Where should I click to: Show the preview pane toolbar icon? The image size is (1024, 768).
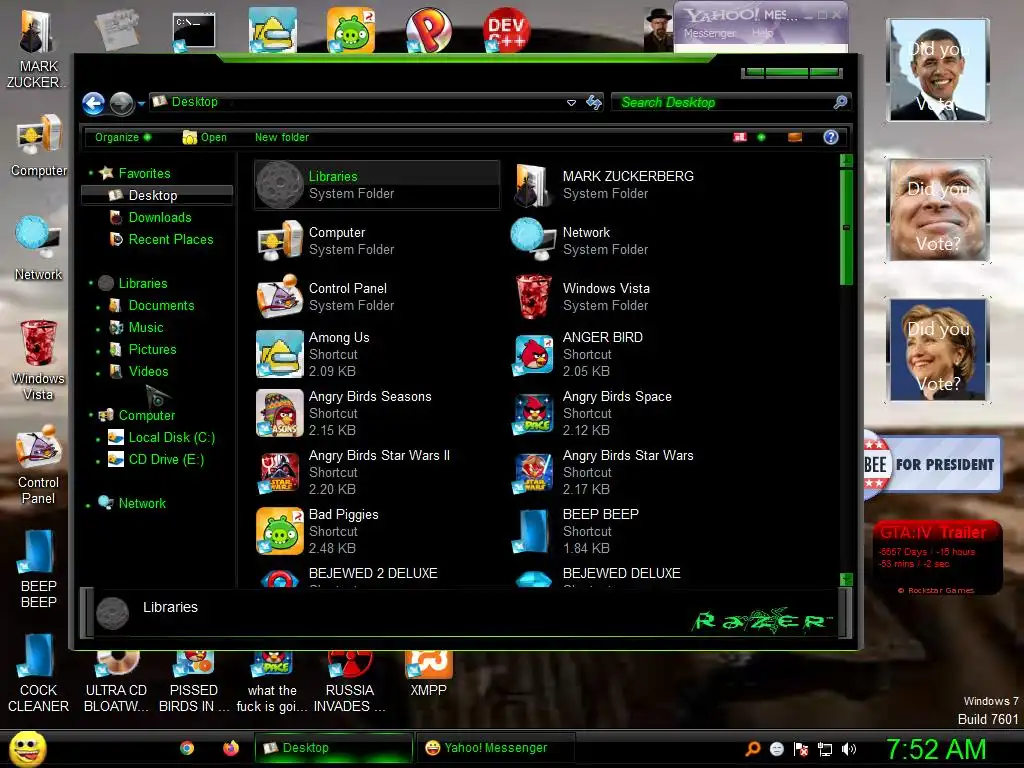click(x=795, y=137)
